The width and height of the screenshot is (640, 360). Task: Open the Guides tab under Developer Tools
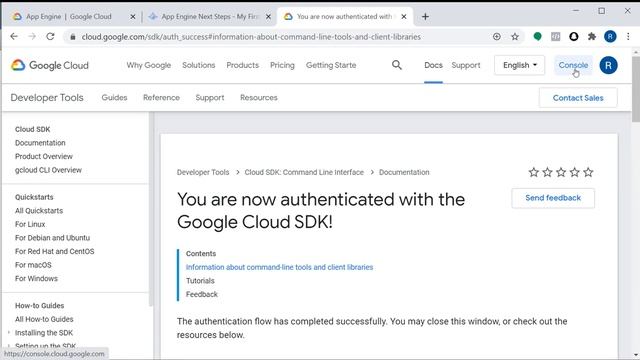tap(114, 98)
